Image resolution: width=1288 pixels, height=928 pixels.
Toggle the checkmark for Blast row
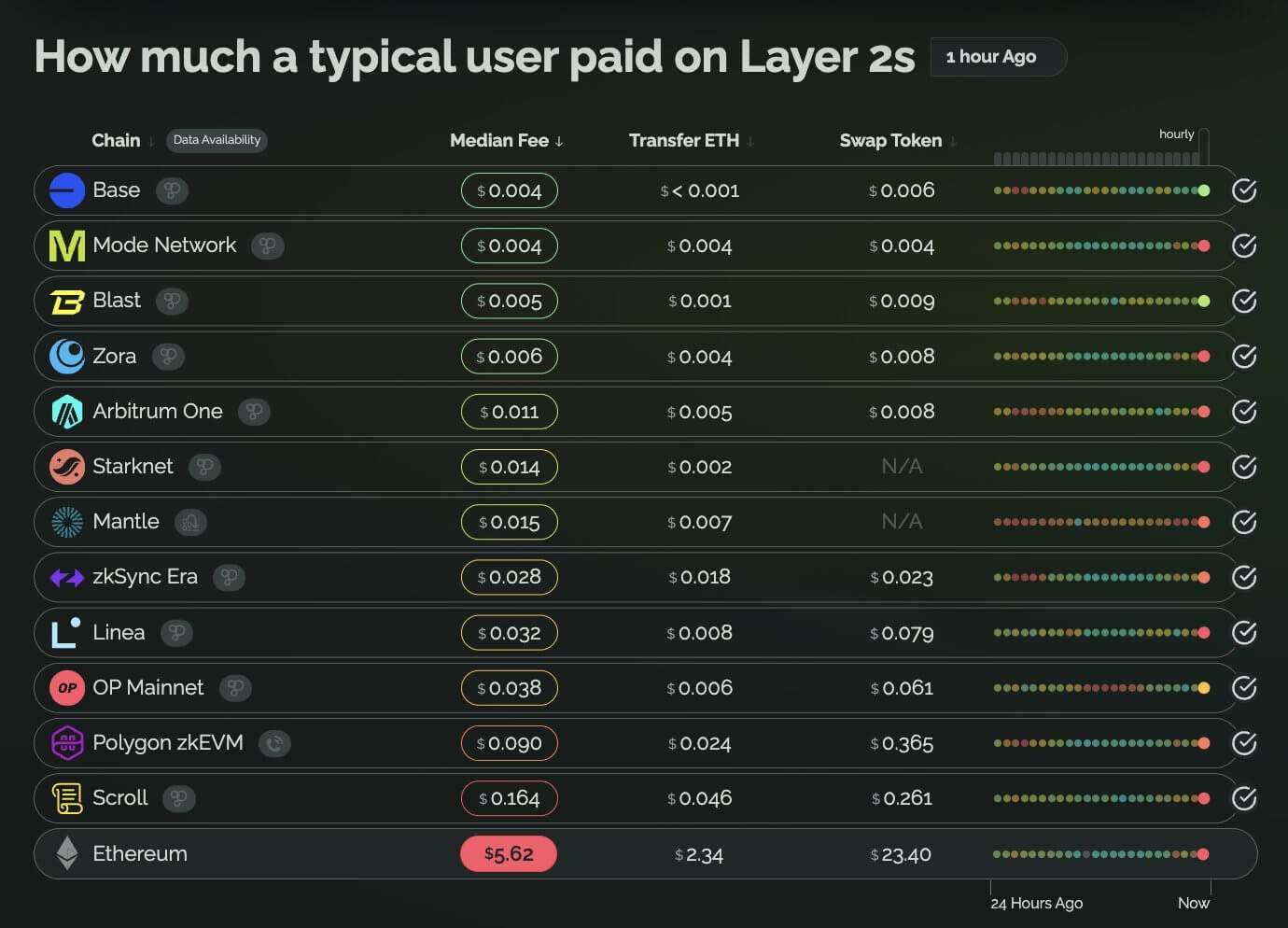pyautogui.click(x=1244, y=301)
